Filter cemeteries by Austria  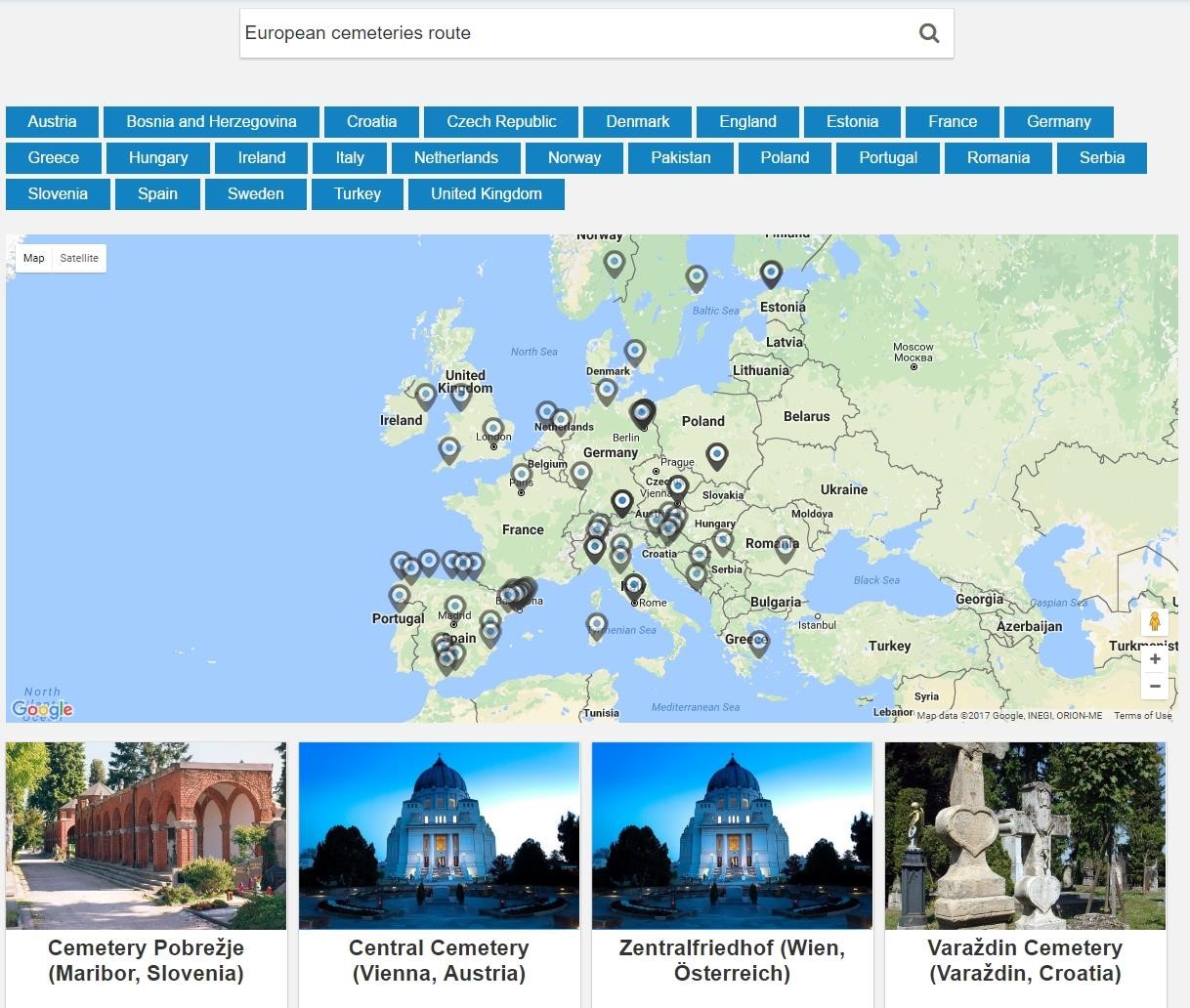[x=52, y=122]
